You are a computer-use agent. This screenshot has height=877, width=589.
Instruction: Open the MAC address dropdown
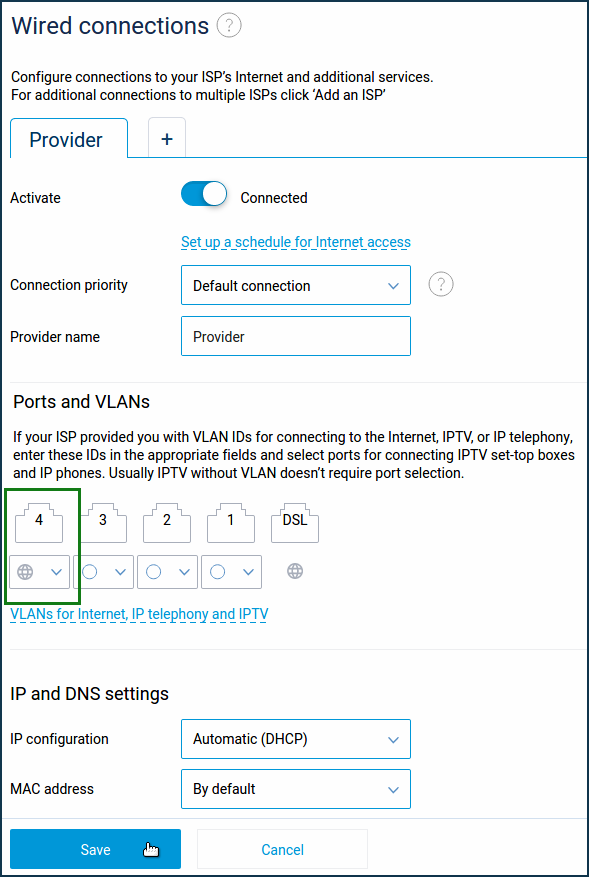296,789
